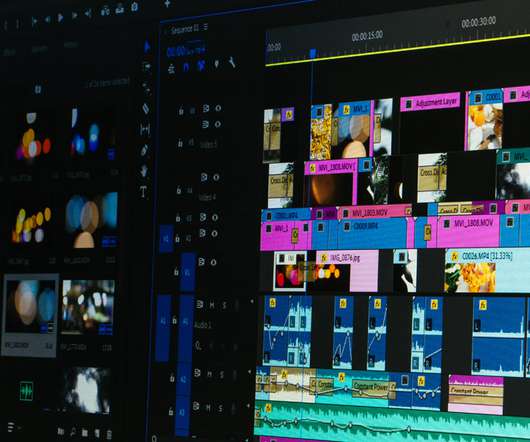Viewport: 530px width, 442px height.
Task: Open timeline display settings wrench
Action: (232, 62)
